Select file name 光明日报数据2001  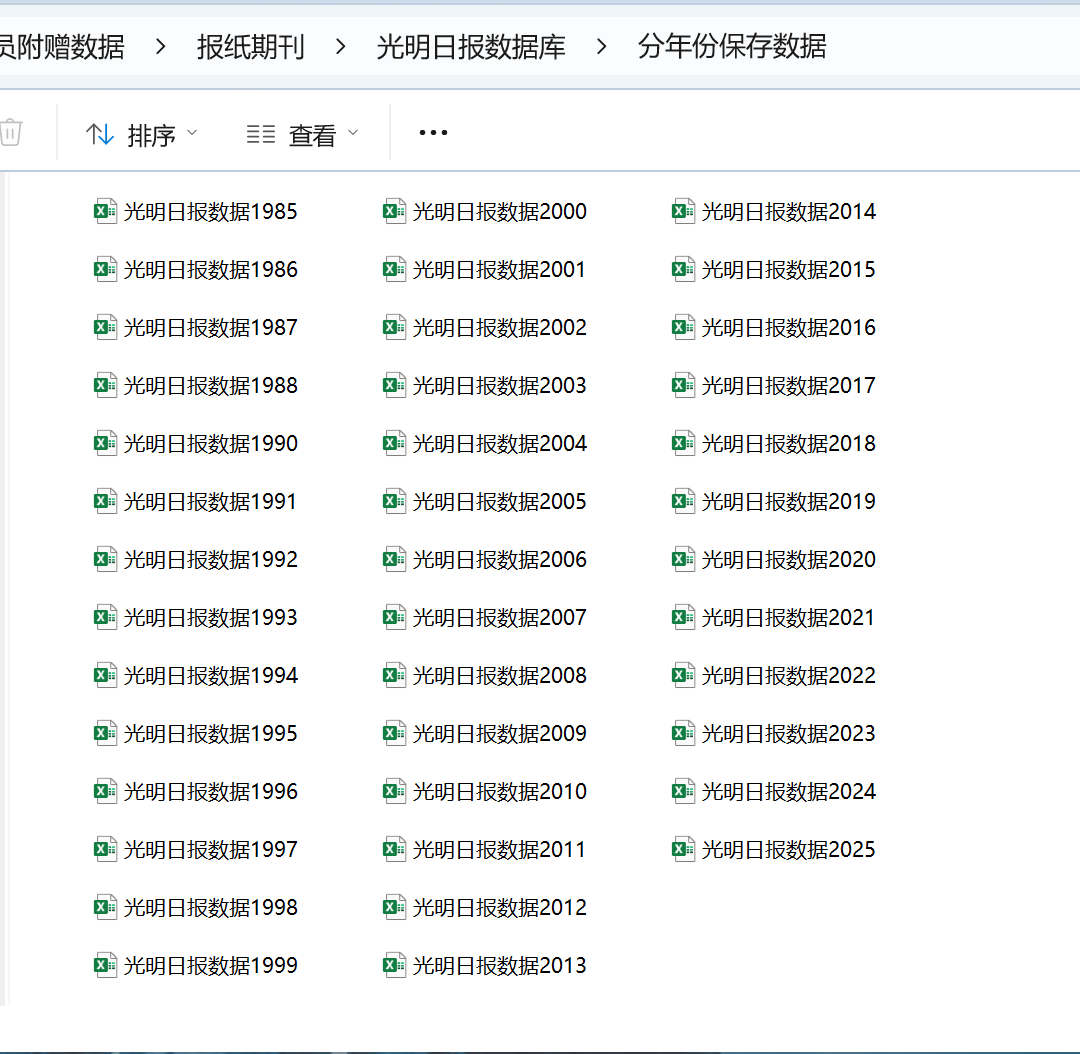coord(499,269)
